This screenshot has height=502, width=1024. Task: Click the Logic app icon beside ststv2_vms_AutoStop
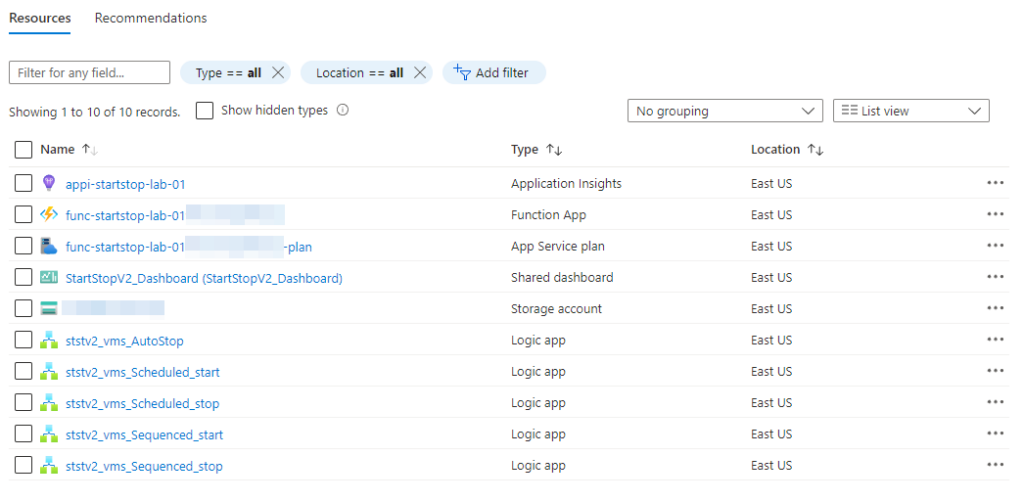click(x=49, y=340)
